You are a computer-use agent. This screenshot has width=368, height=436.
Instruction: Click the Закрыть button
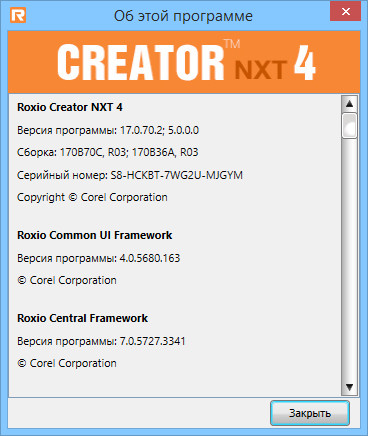tap(310, 413)
